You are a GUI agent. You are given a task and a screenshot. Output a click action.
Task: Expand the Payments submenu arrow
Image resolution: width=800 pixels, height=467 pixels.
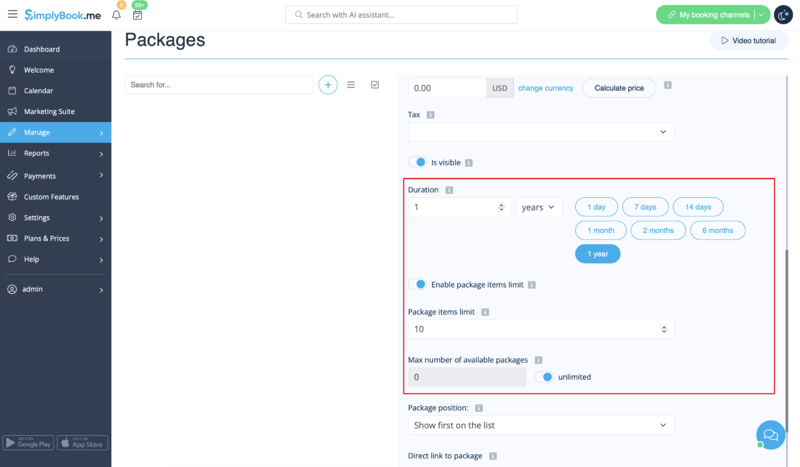click(x=101, y=175)
